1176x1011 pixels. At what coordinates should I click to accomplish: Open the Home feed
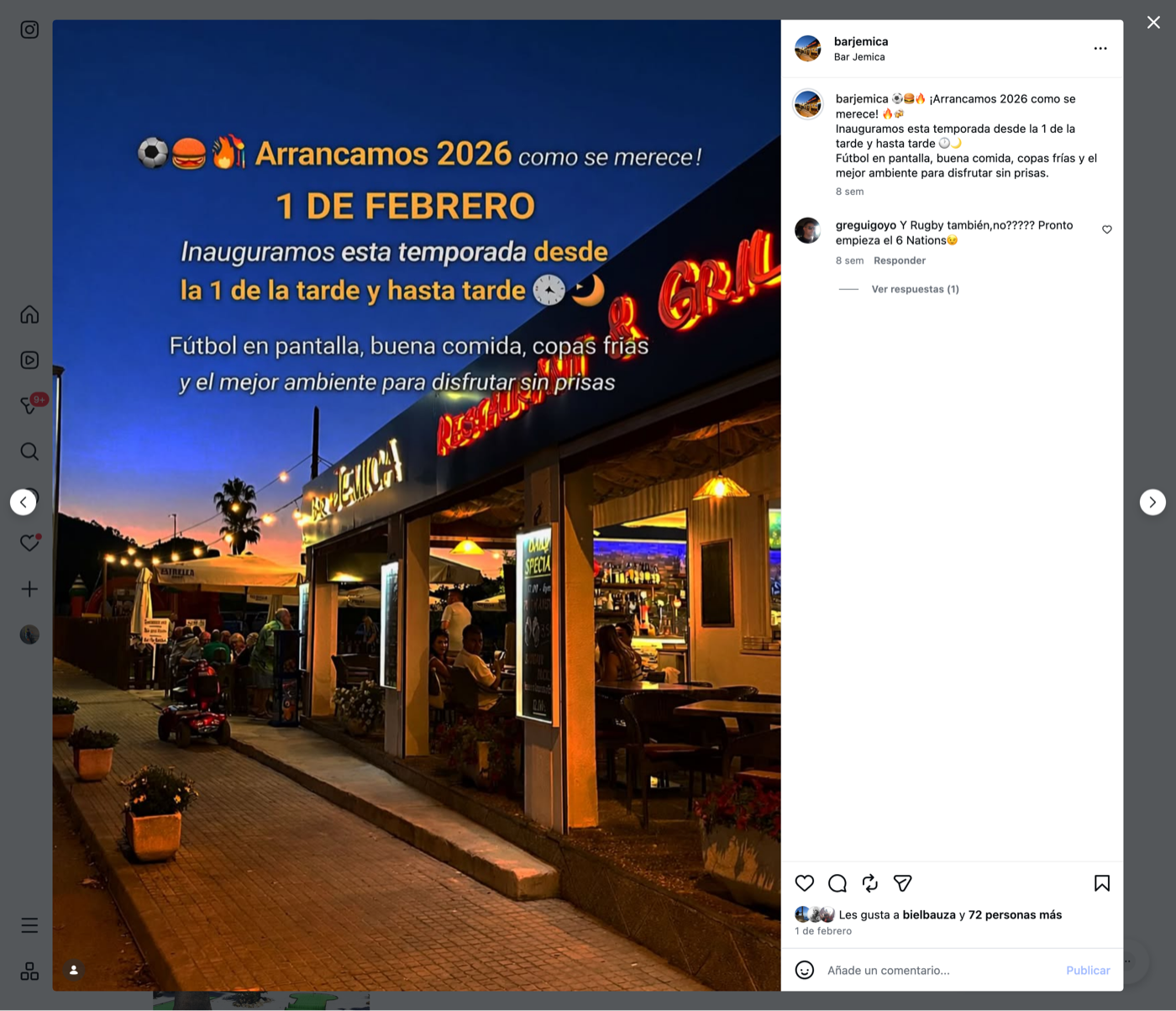click(29, 314)
